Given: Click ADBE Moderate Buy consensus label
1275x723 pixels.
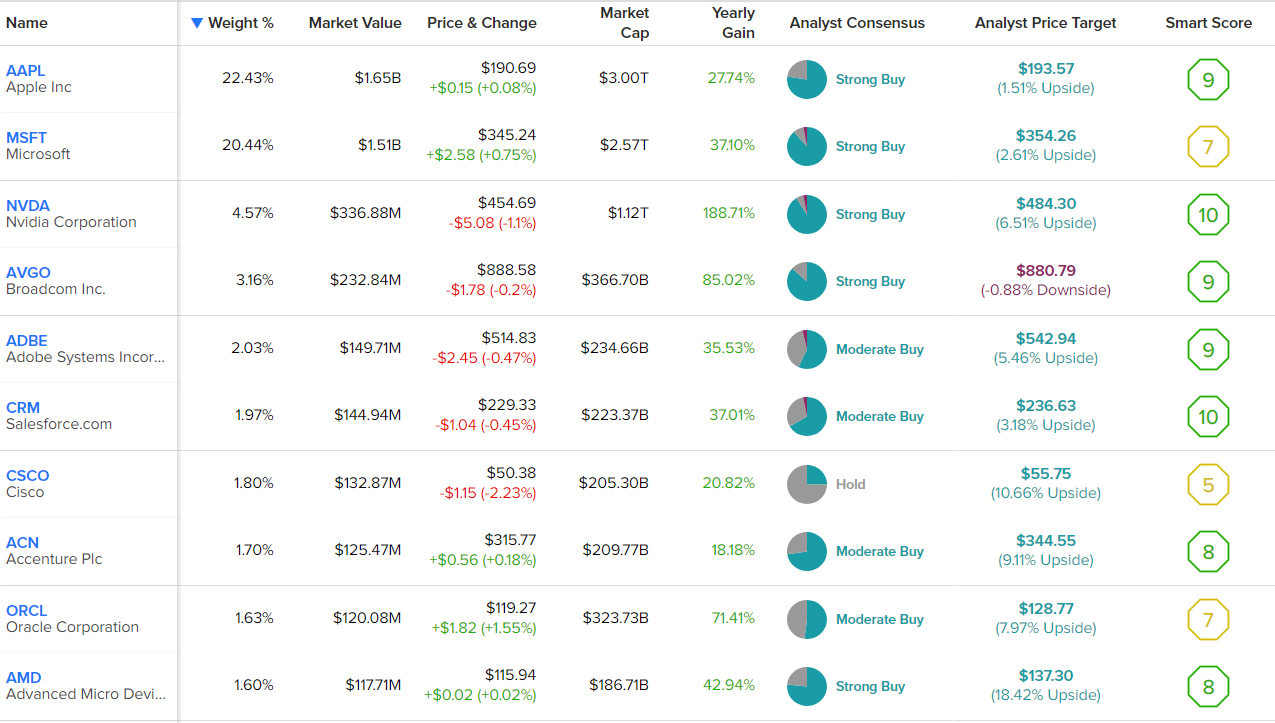Looking at the screenshot, I should click(880, 349).
